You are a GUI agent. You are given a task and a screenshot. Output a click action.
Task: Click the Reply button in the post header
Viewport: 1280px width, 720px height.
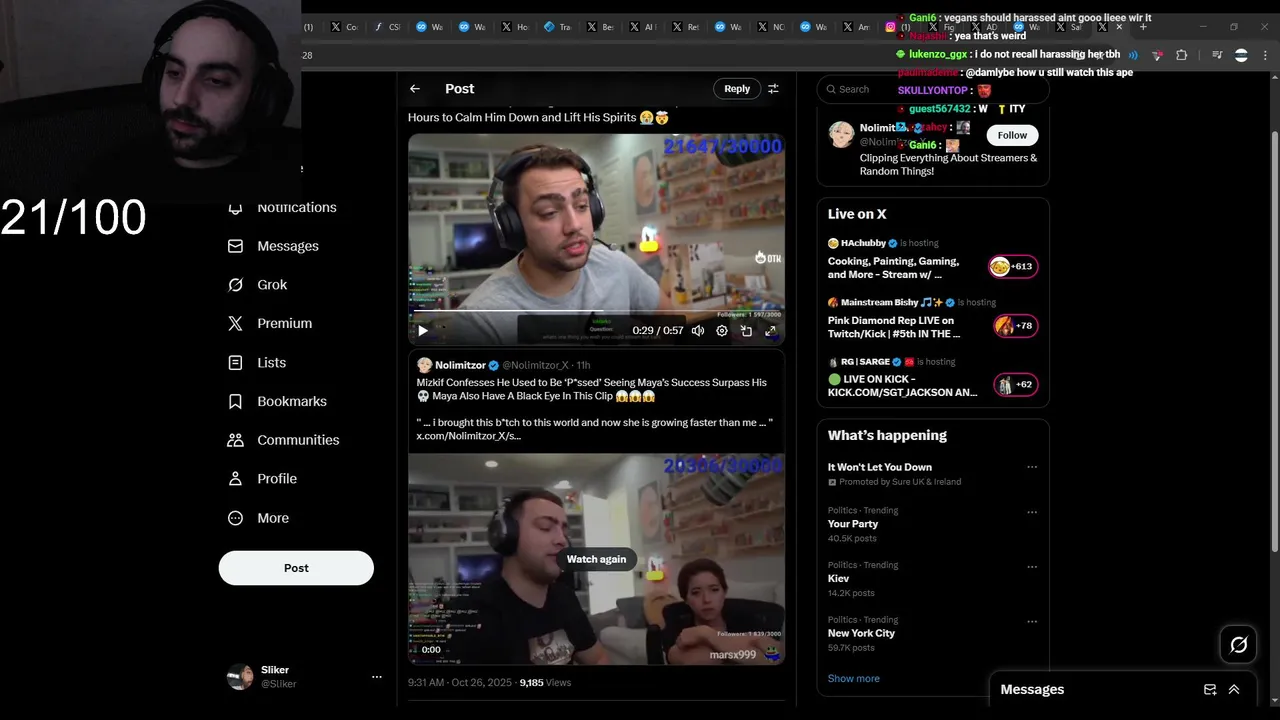(737, 89)
